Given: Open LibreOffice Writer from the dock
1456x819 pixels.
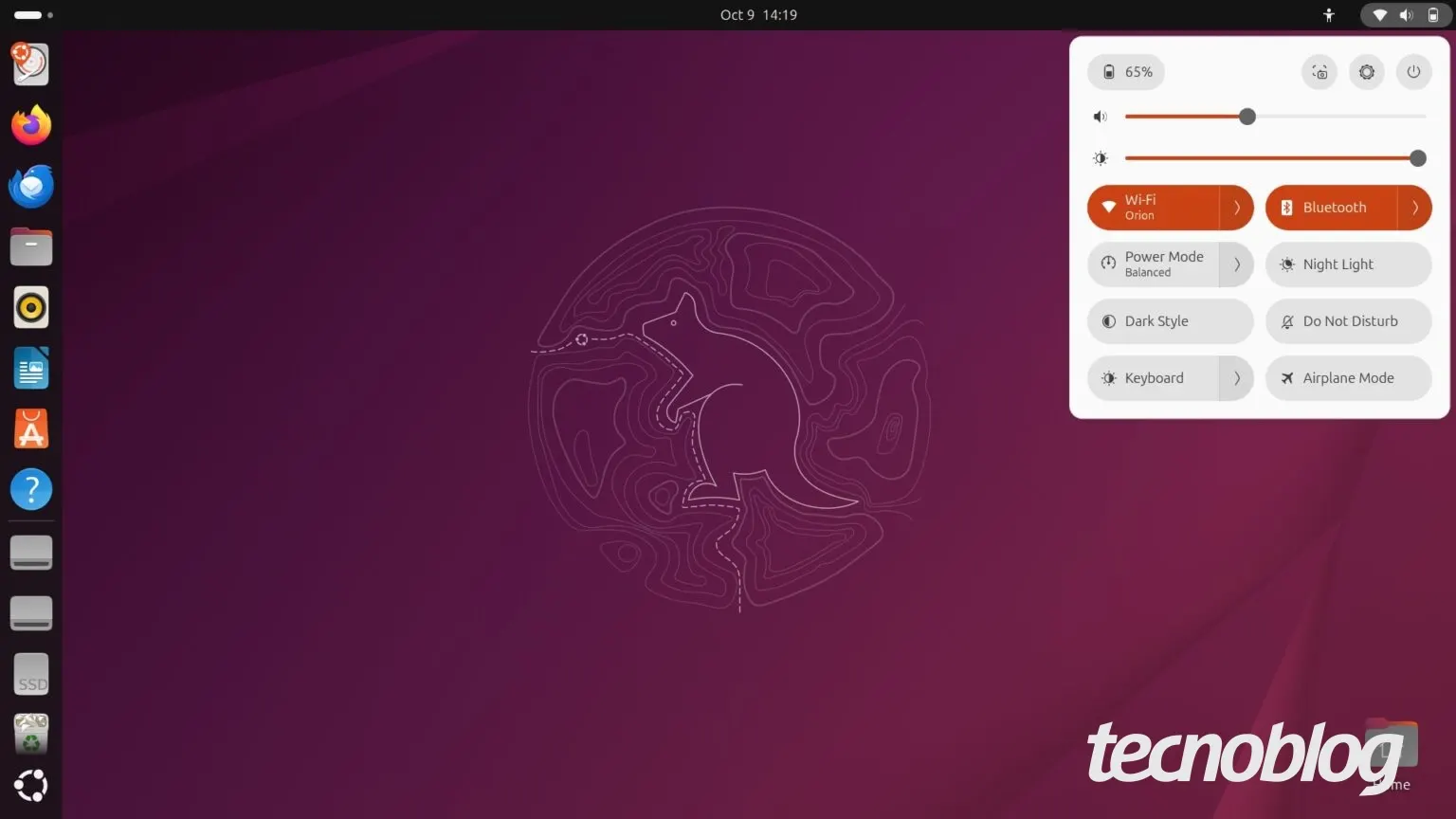Looking at the screenshot, I should click(x=31, y=369).
